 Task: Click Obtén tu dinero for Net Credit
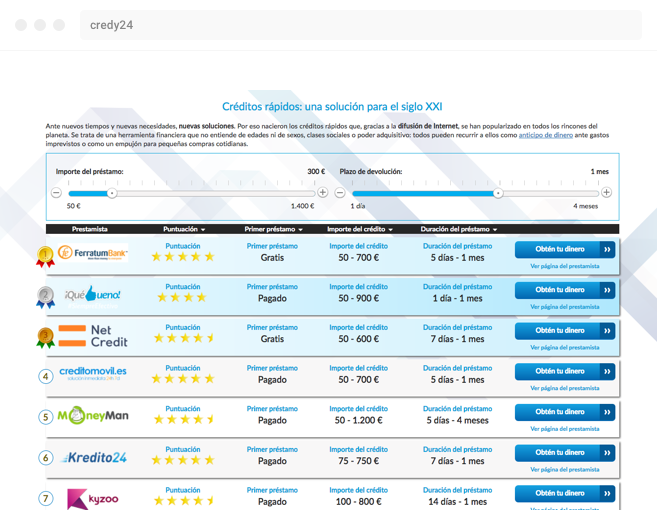tap(565, 331)
